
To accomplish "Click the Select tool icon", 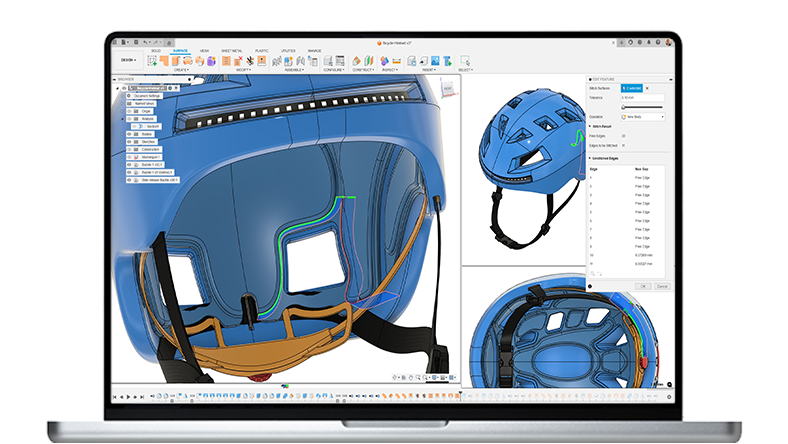I will click(465, 61).
